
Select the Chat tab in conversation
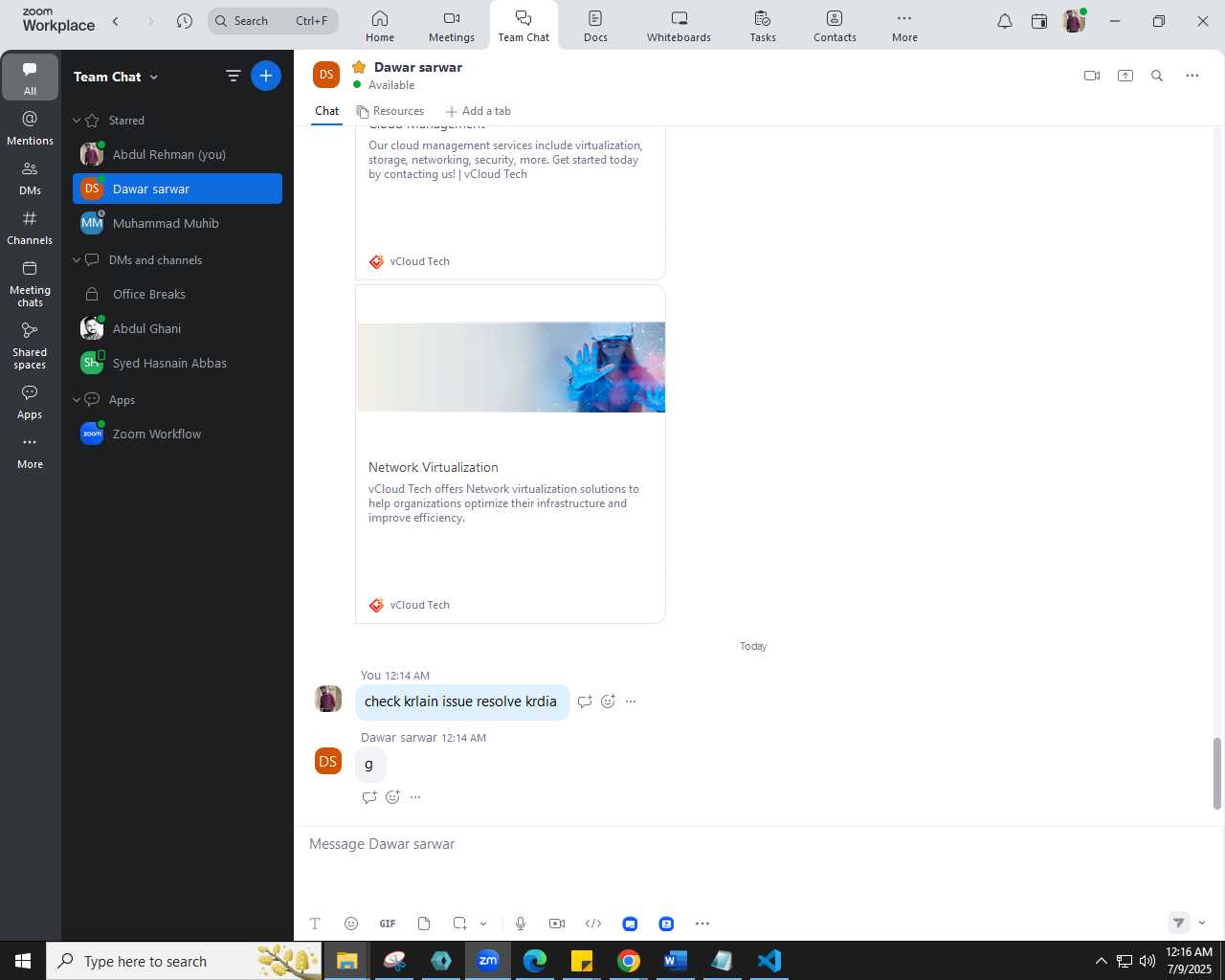[327, 111]
